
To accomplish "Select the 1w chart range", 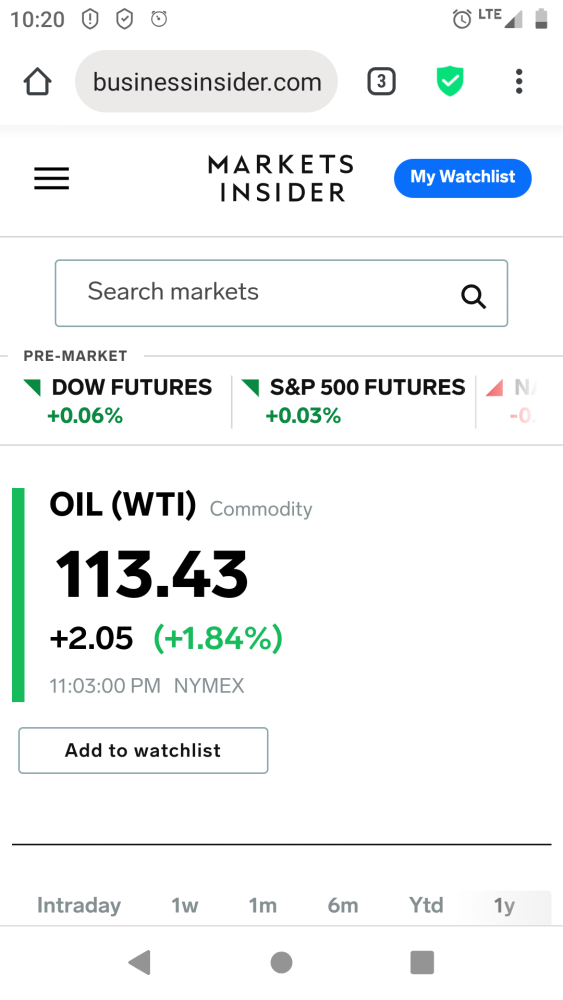I will point(185,905).
